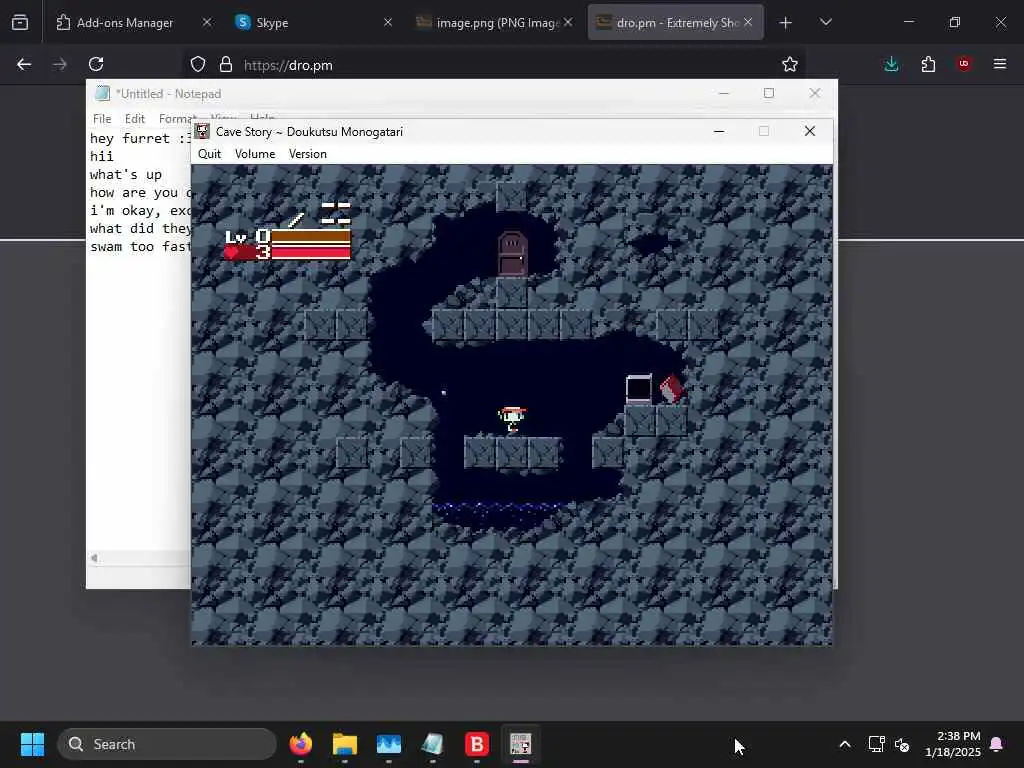The image size is (1024, 768).
Task: Show hidden system tray icons
Action: click(x=844, y=744)
